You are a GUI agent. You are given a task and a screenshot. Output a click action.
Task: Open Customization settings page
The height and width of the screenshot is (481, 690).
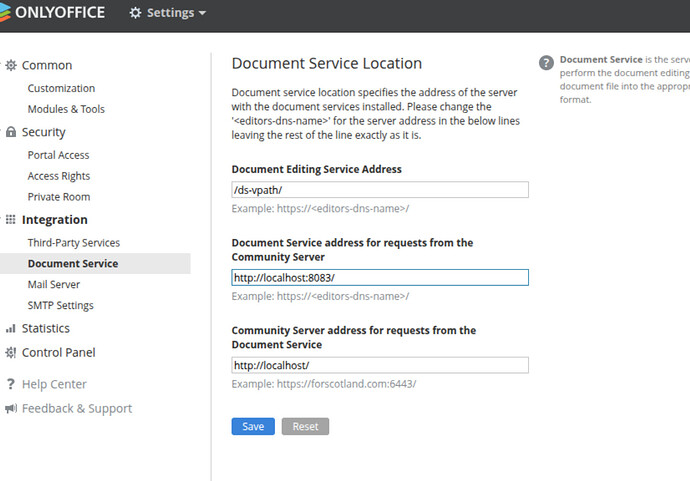(61, 88)
